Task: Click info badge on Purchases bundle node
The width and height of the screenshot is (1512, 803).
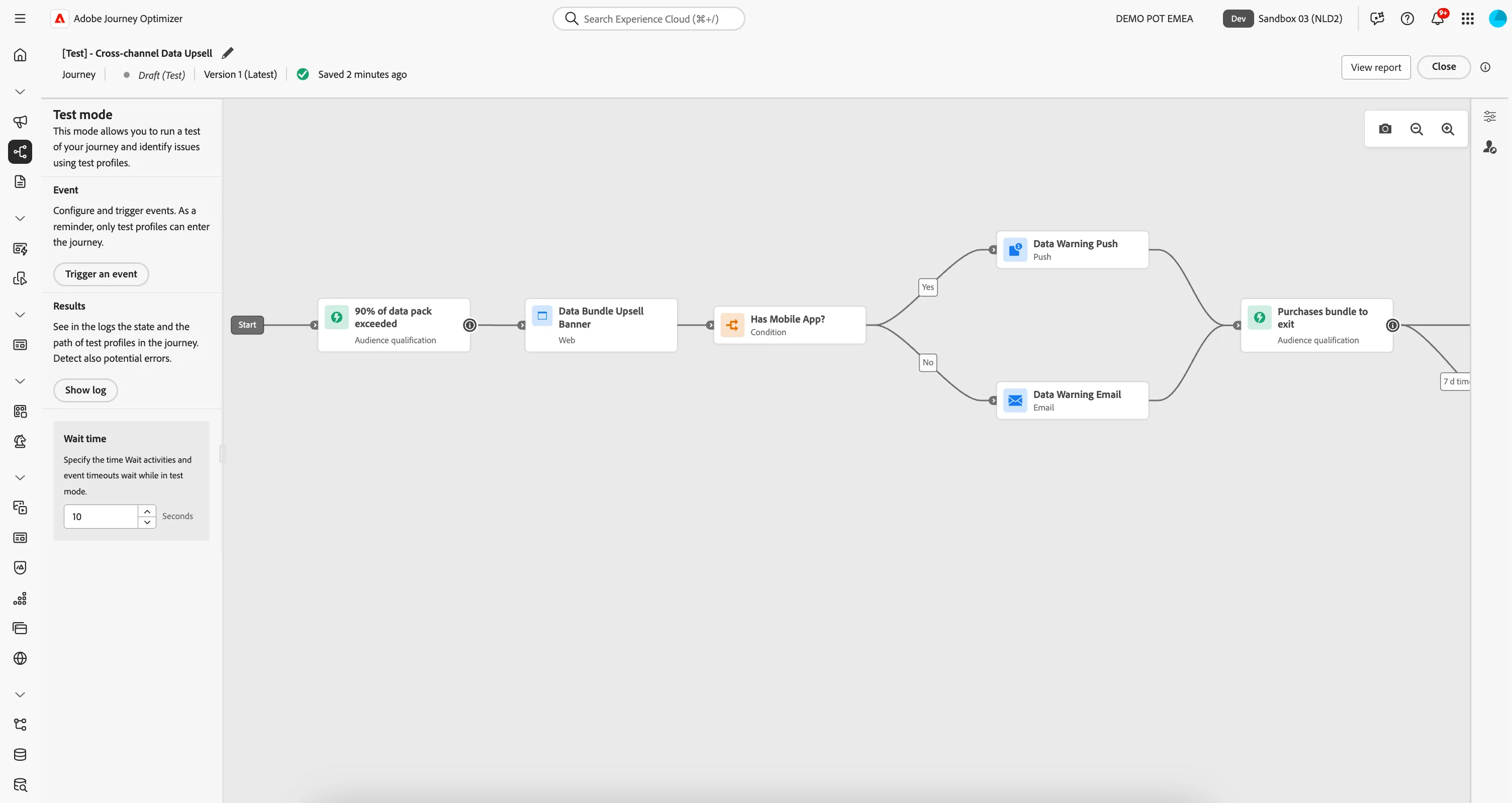Action: 1392,325
